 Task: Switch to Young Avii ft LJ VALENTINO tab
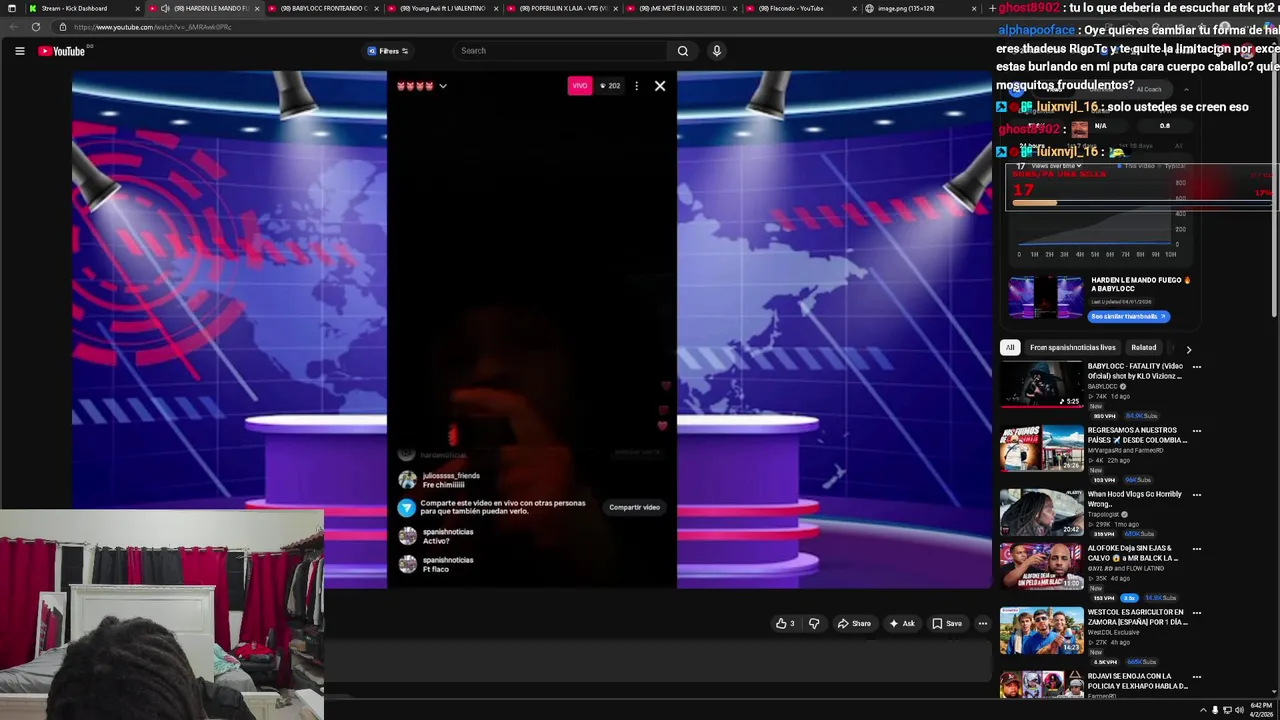coord(442,8)
